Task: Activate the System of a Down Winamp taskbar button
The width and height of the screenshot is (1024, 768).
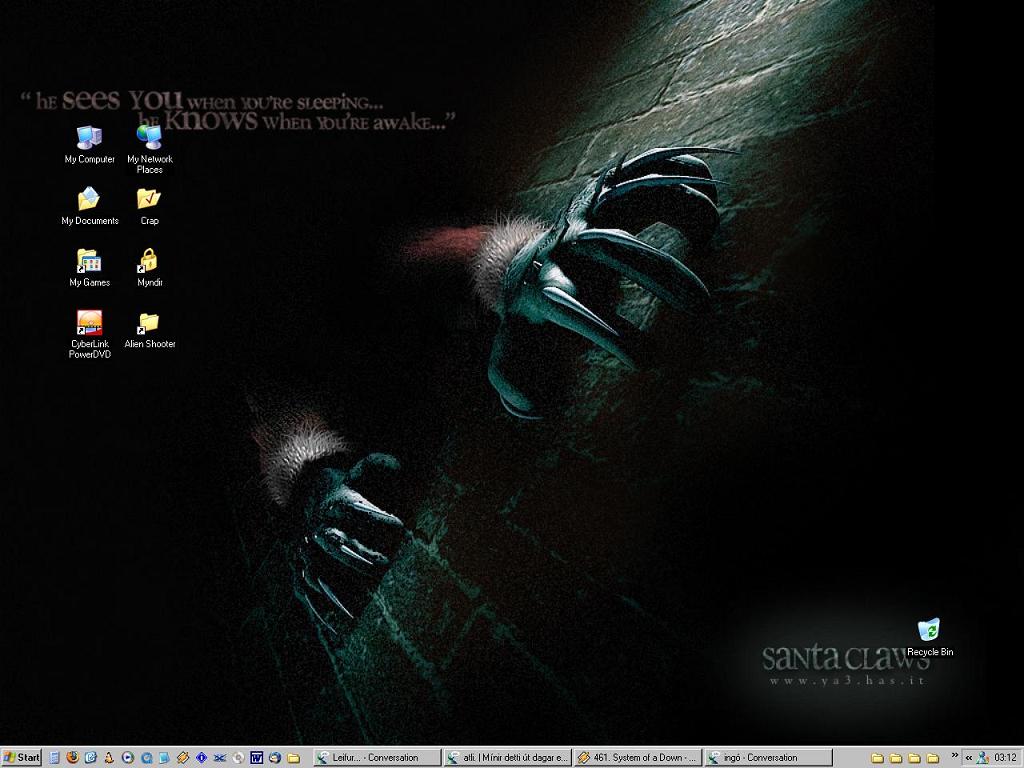Action: [x=638, y=758]
